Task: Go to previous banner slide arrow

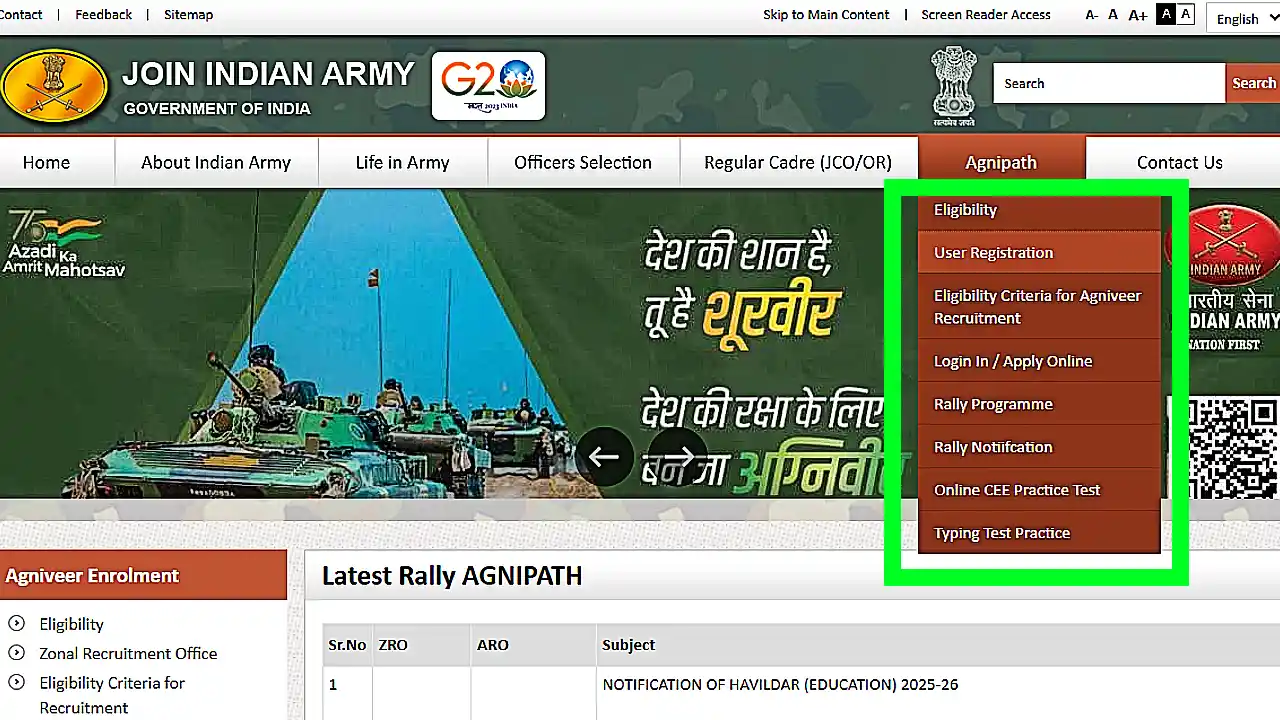Action: click(604, 457)
